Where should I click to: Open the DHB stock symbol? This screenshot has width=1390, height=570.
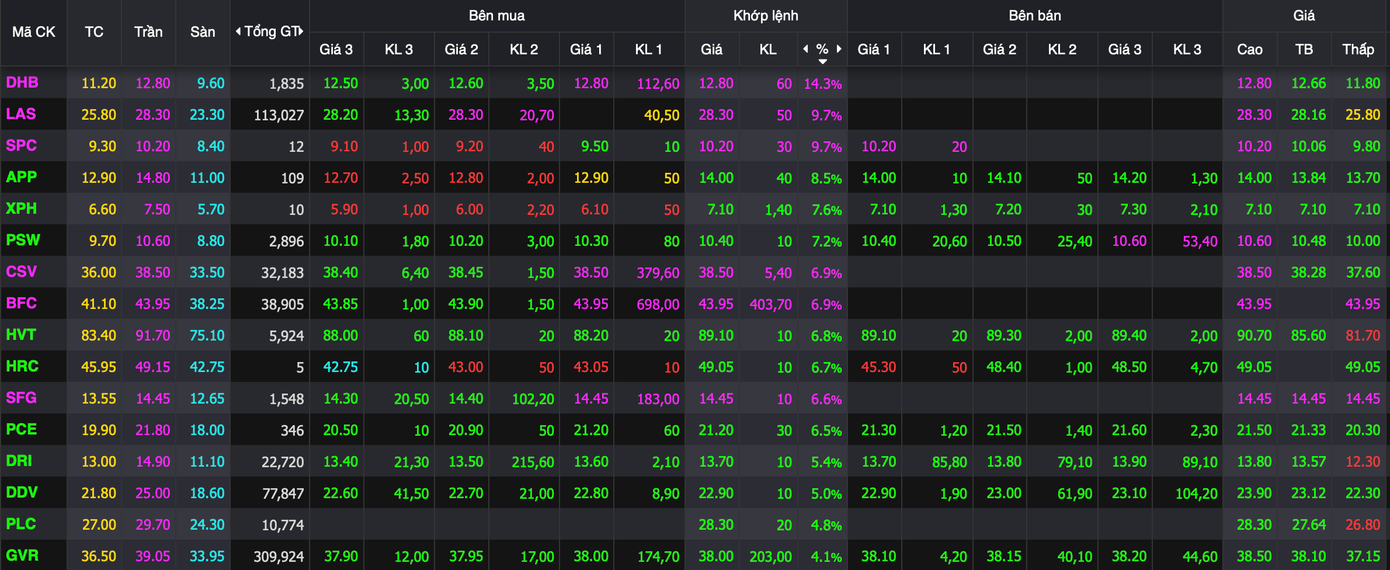tap(22, 83)
